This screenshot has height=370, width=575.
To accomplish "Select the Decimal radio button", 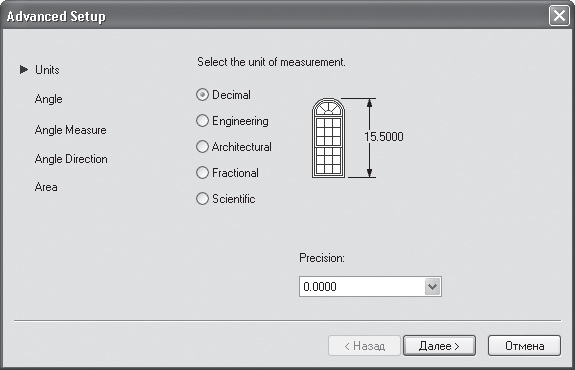I will [202, 95].
